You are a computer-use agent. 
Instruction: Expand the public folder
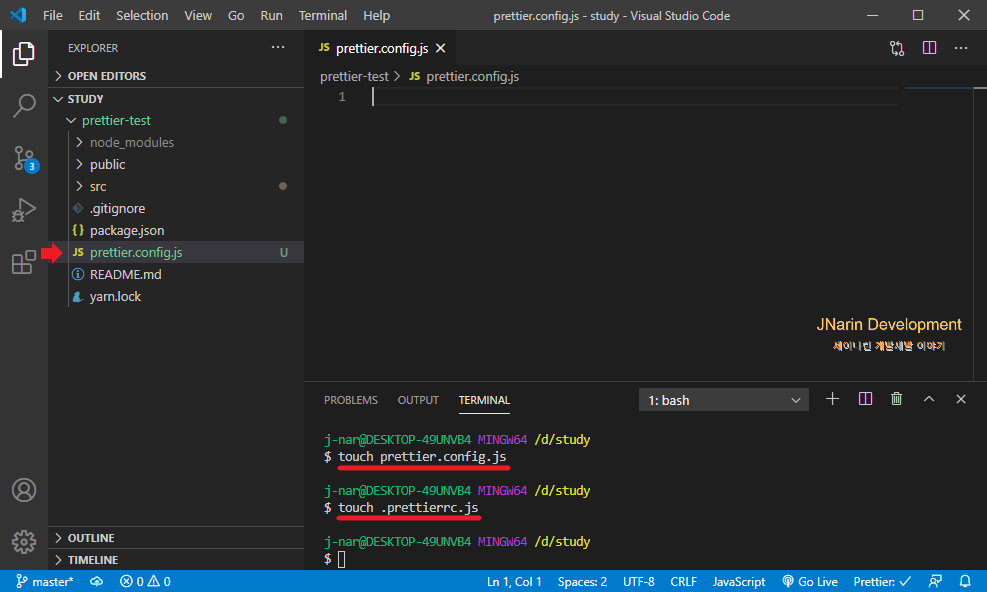click(176, 164)
